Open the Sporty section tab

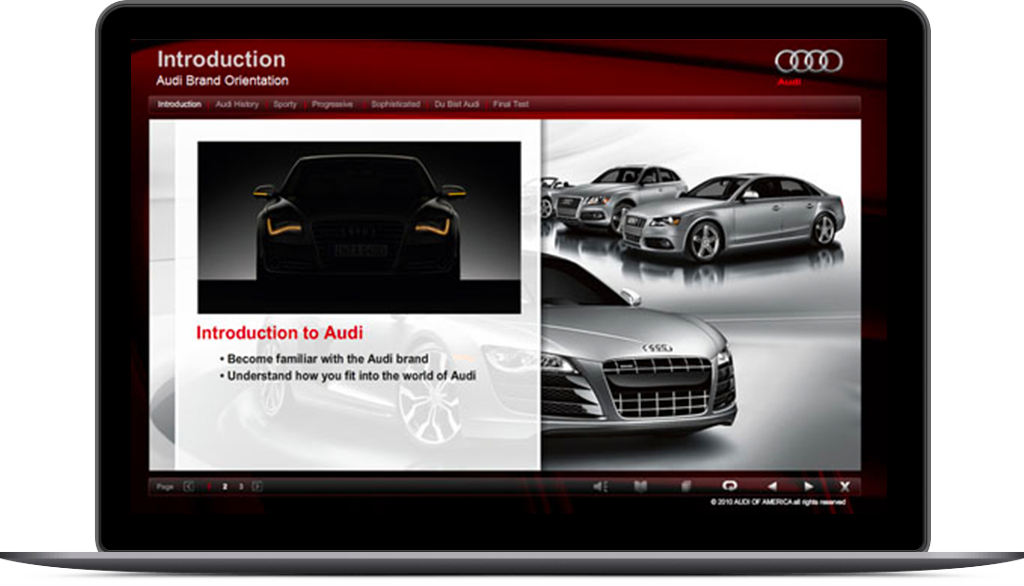(285, 104)
